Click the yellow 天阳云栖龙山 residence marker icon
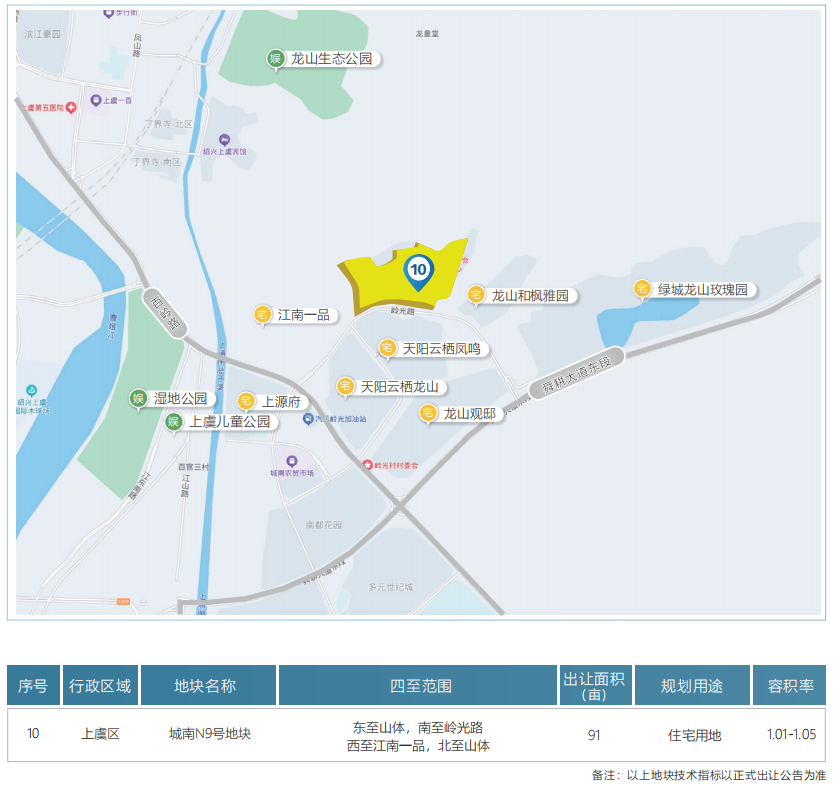 345,386
